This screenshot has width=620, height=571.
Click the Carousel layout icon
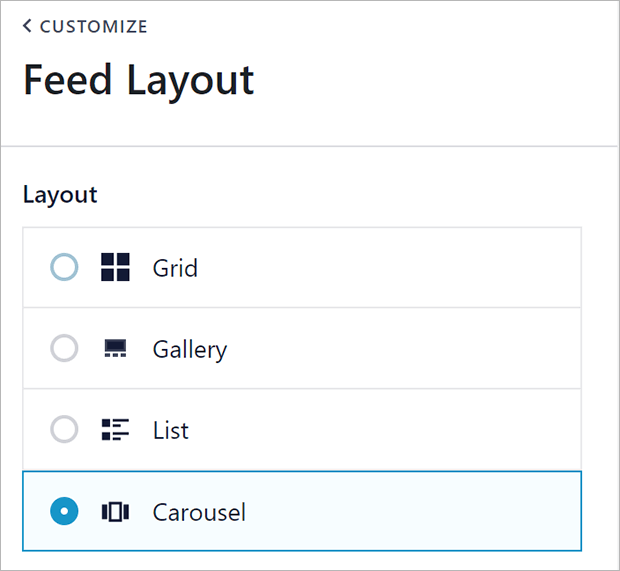pyautogui.click(x=115, y=512)
